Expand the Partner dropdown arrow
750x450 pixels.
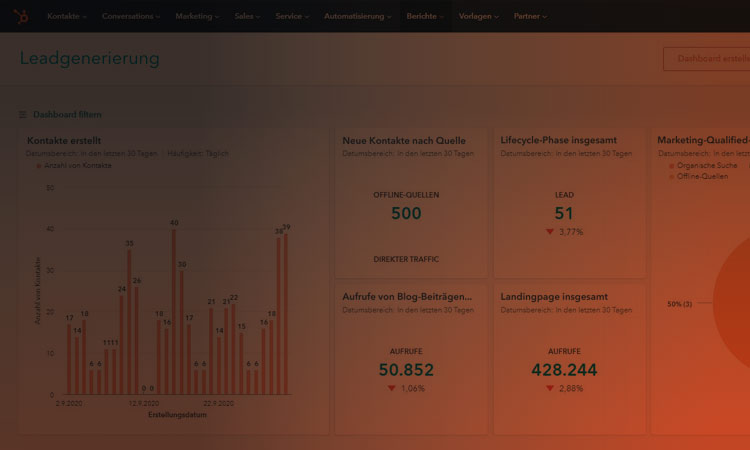click(x=545, y=17)
